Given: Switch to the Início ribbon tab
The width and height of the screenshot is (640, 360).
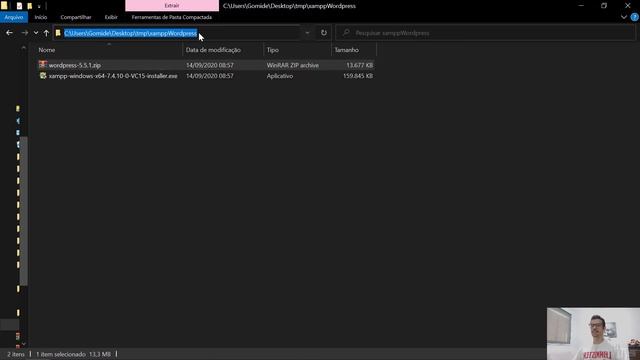Looking at the screenshot, I should pos(40,17).
